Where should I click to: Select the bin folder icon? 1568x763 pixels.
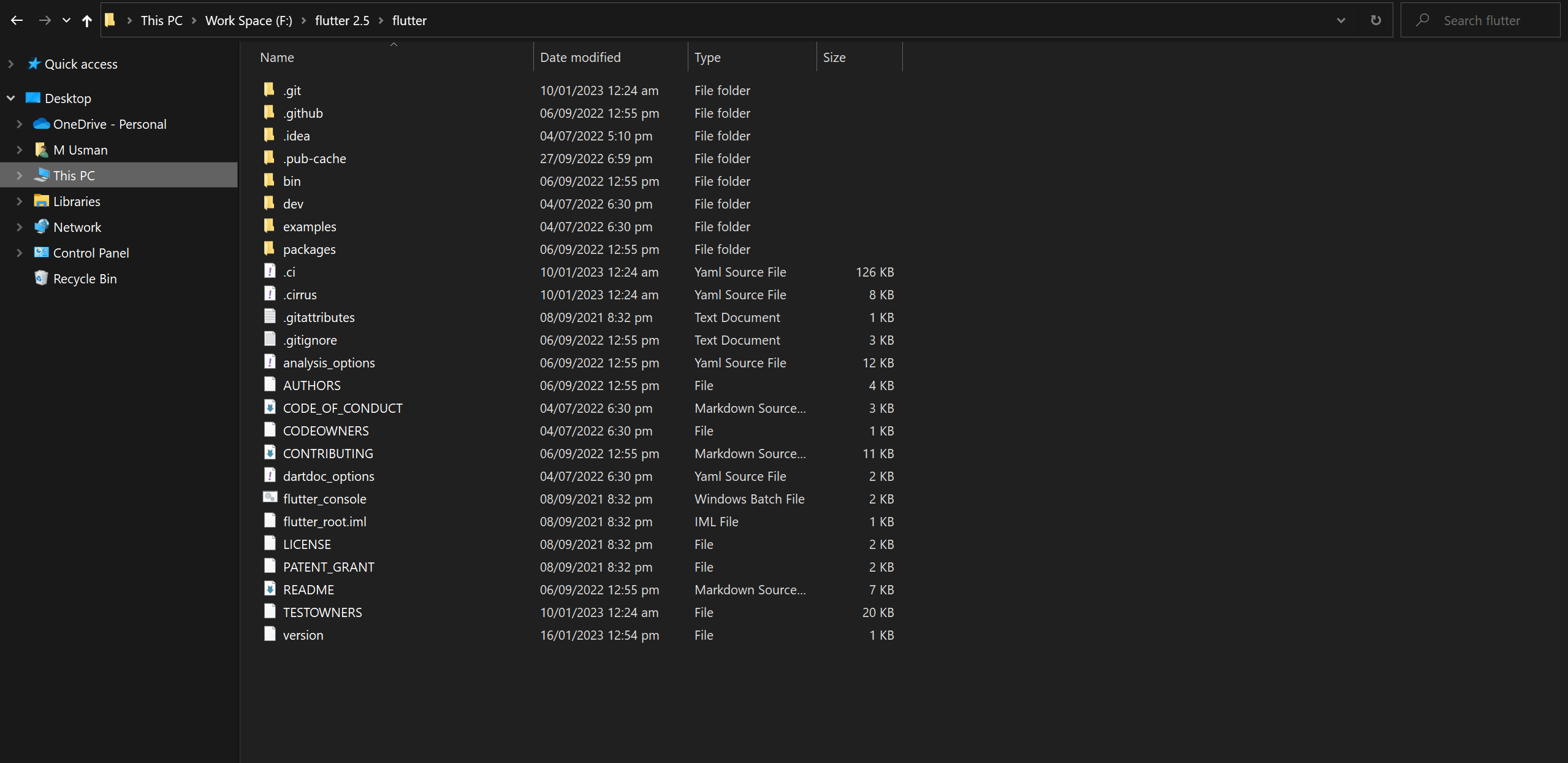(269, 180)
